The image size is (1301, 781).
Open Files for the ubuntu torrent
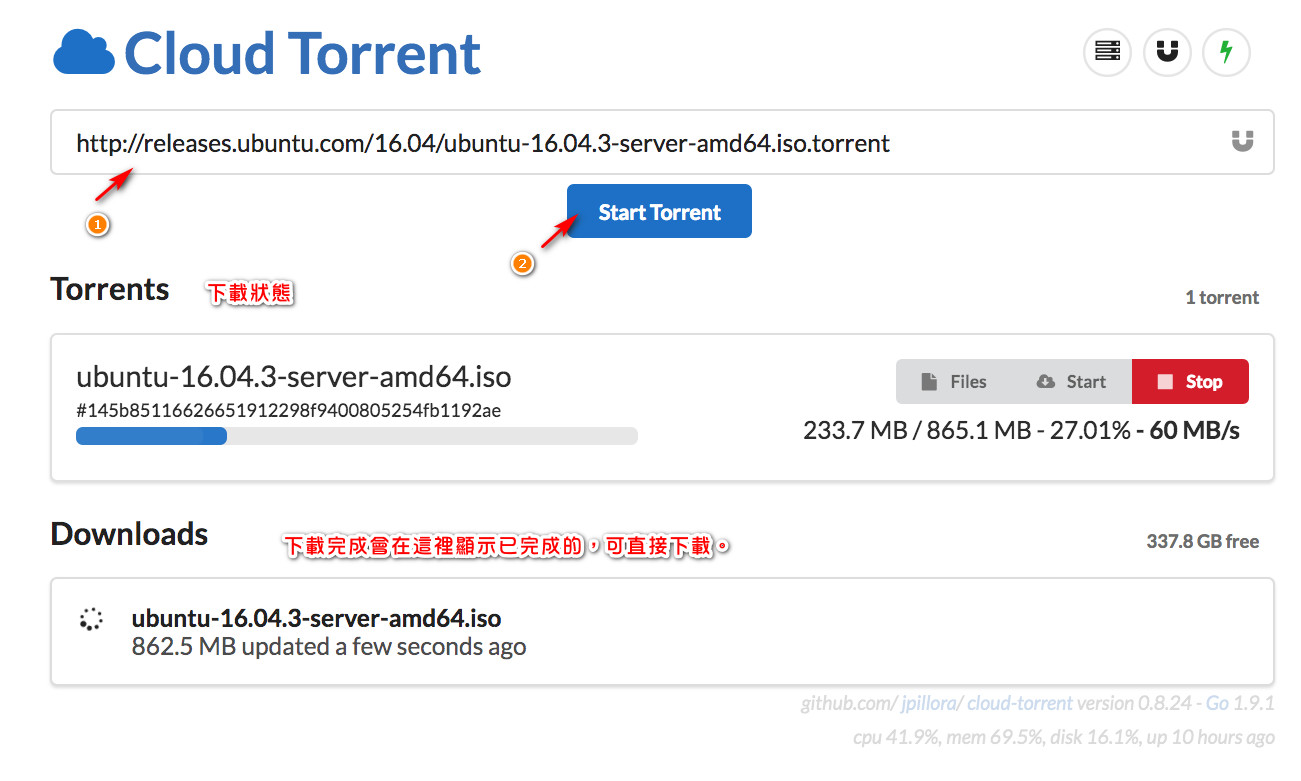coord(954,381)
